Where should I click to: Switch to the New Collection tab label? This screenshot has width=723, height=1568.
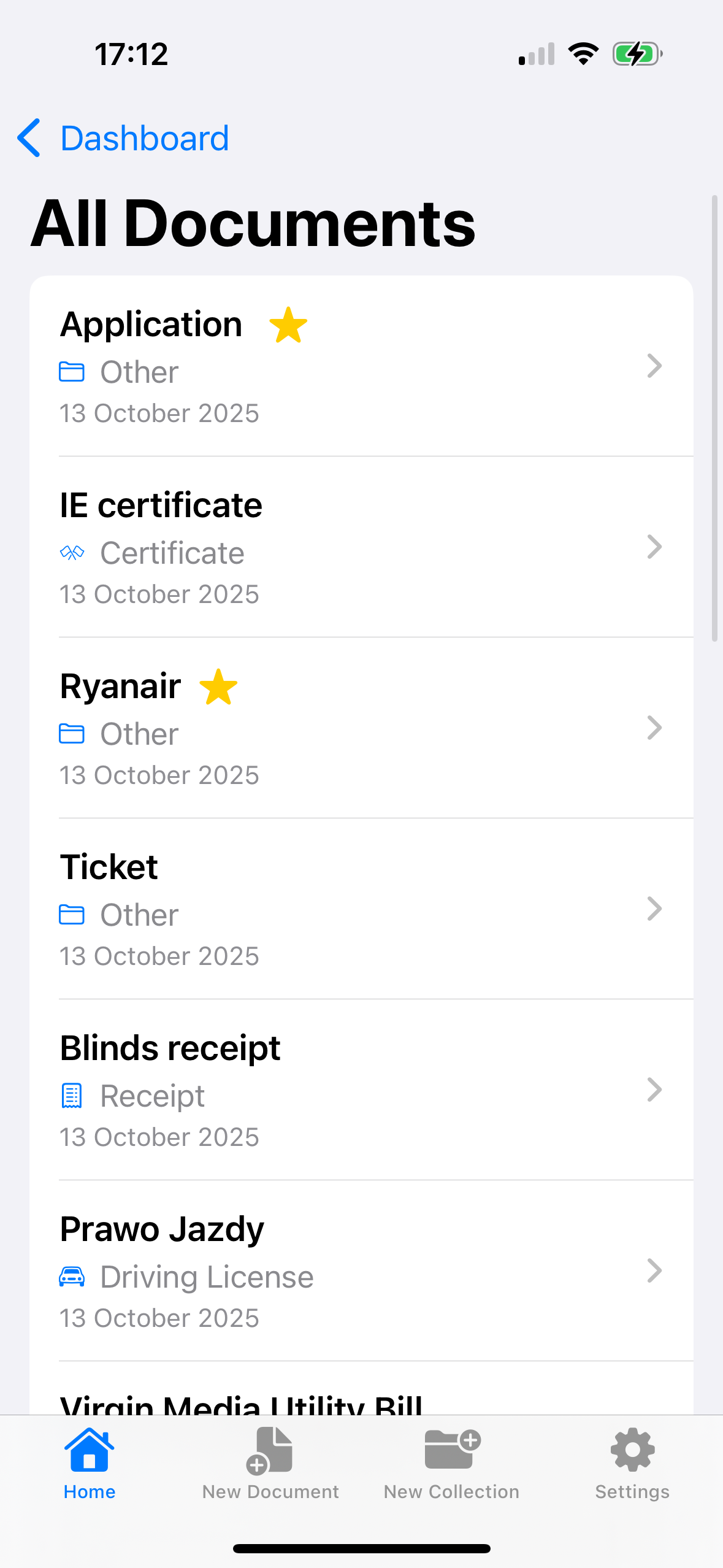coord(452,1491)
